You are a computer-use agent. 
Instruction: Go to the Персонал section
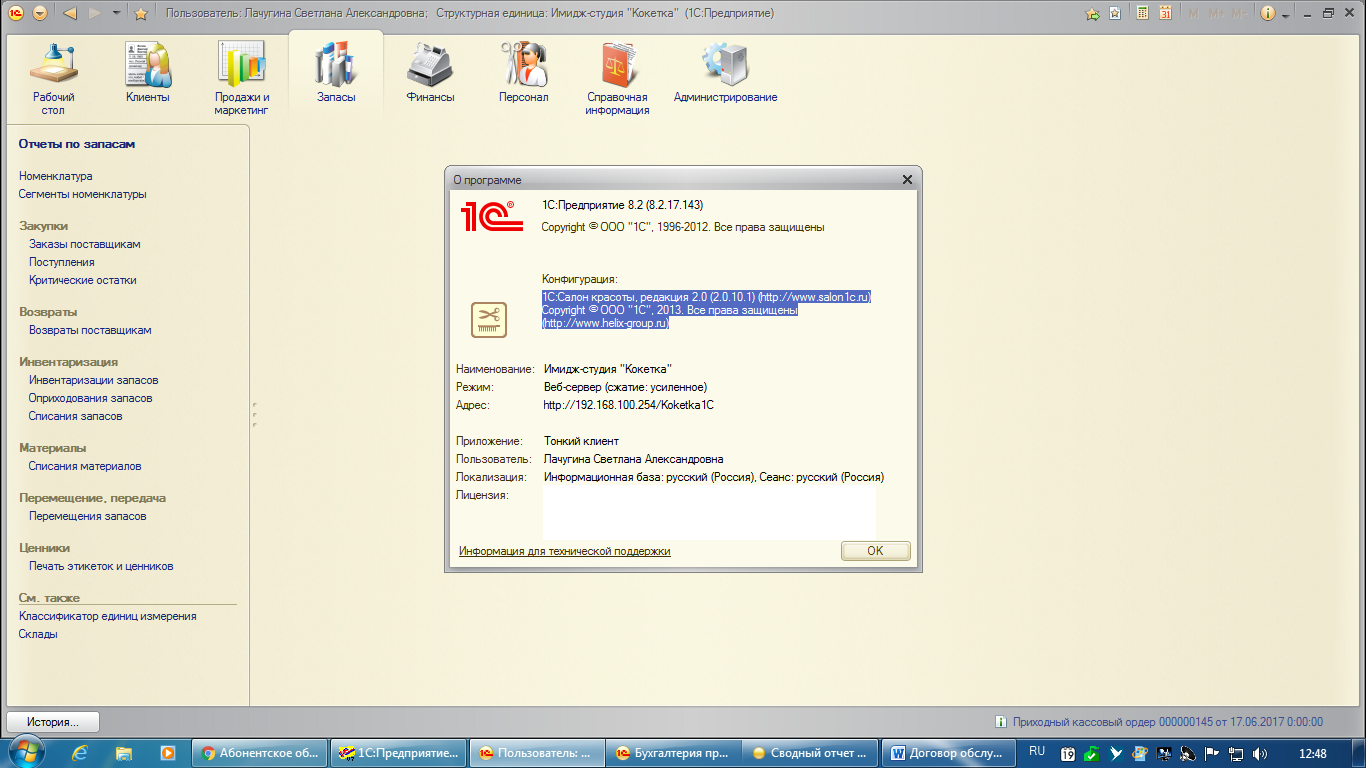tap(523, 73)
